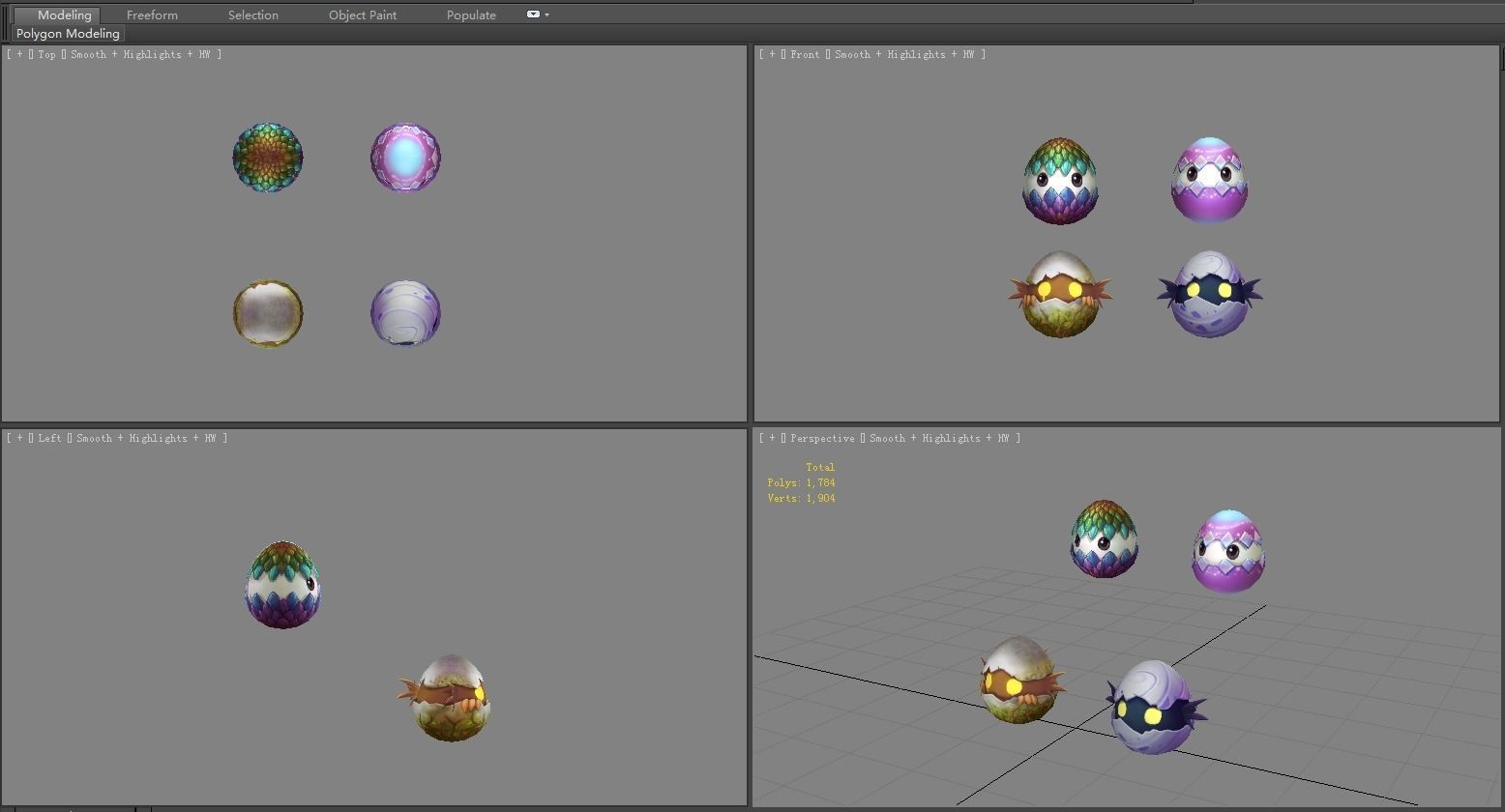Open the Front viewport [+] general menu
The height and width of the screenshot is (812, 1505).
(x=772, y=55)
